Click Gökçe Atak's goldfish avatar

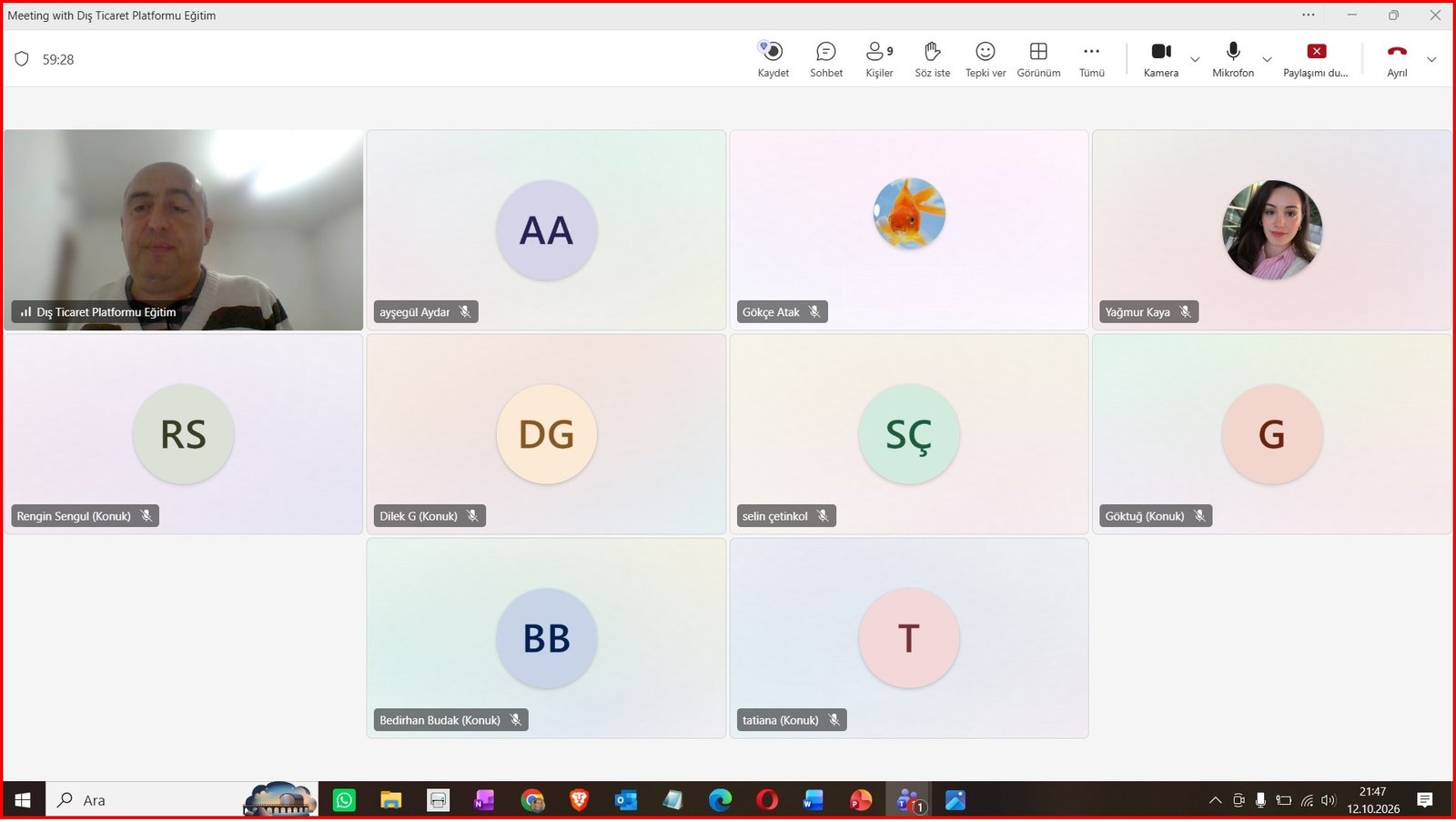click(x=909, y=213)
